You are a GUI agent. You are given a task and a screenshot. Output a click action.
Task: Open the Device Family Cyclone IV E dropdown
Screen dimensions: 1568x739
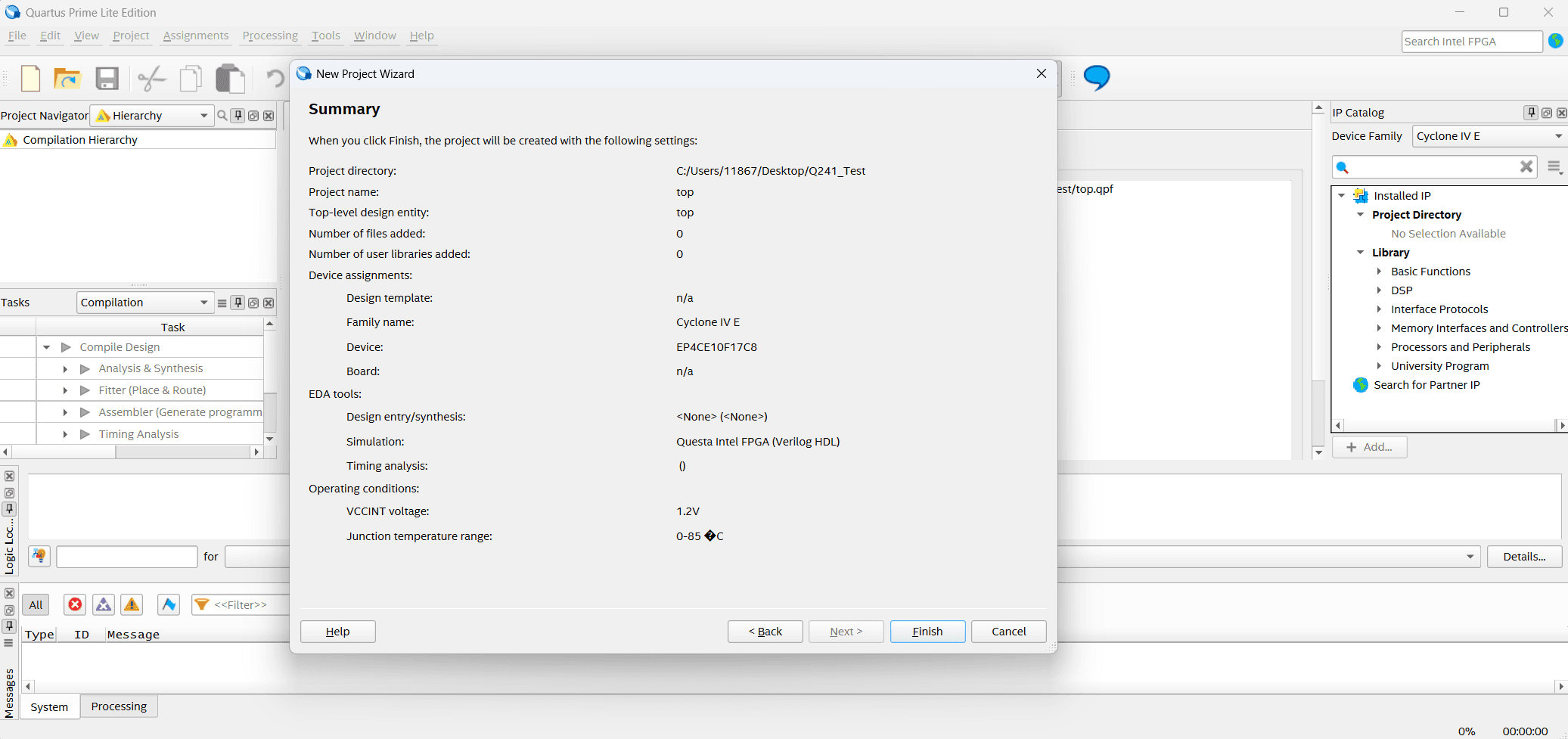click(1488, 136)
